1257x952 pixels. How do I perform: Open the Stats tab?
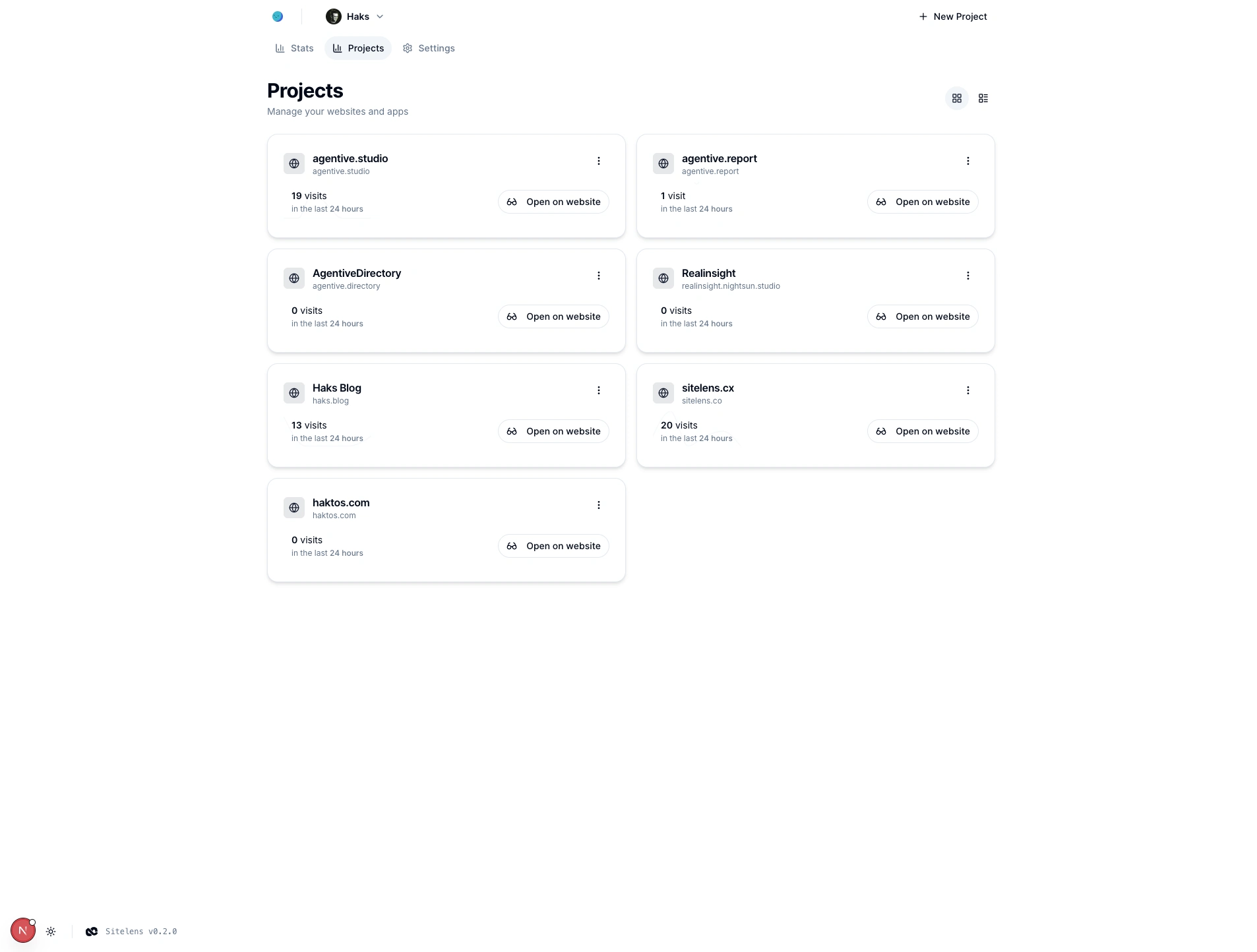click(x=294, y=48)
